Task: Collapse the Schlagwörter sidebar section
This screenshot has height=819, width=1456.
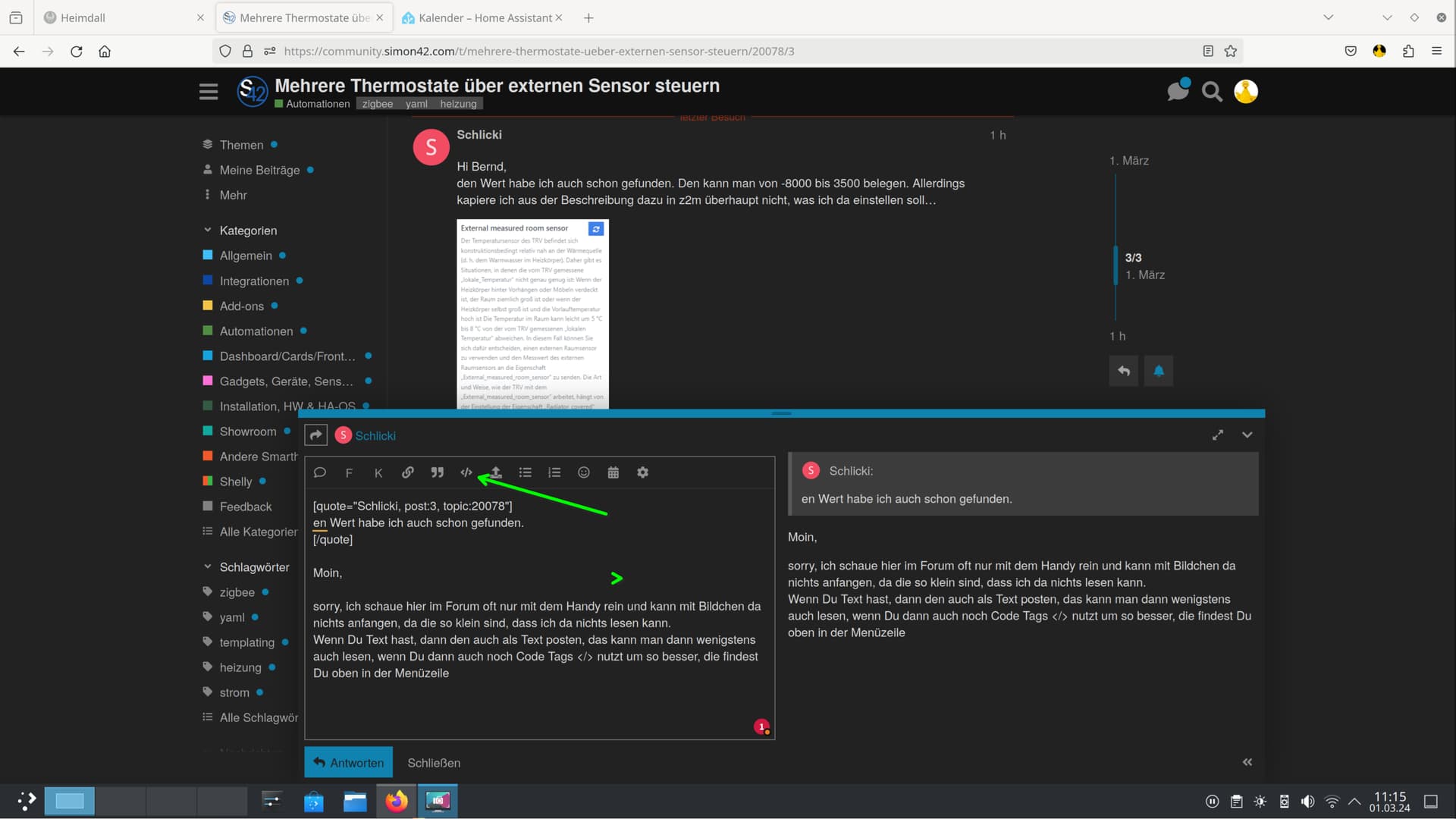Action: click(208, 566)
